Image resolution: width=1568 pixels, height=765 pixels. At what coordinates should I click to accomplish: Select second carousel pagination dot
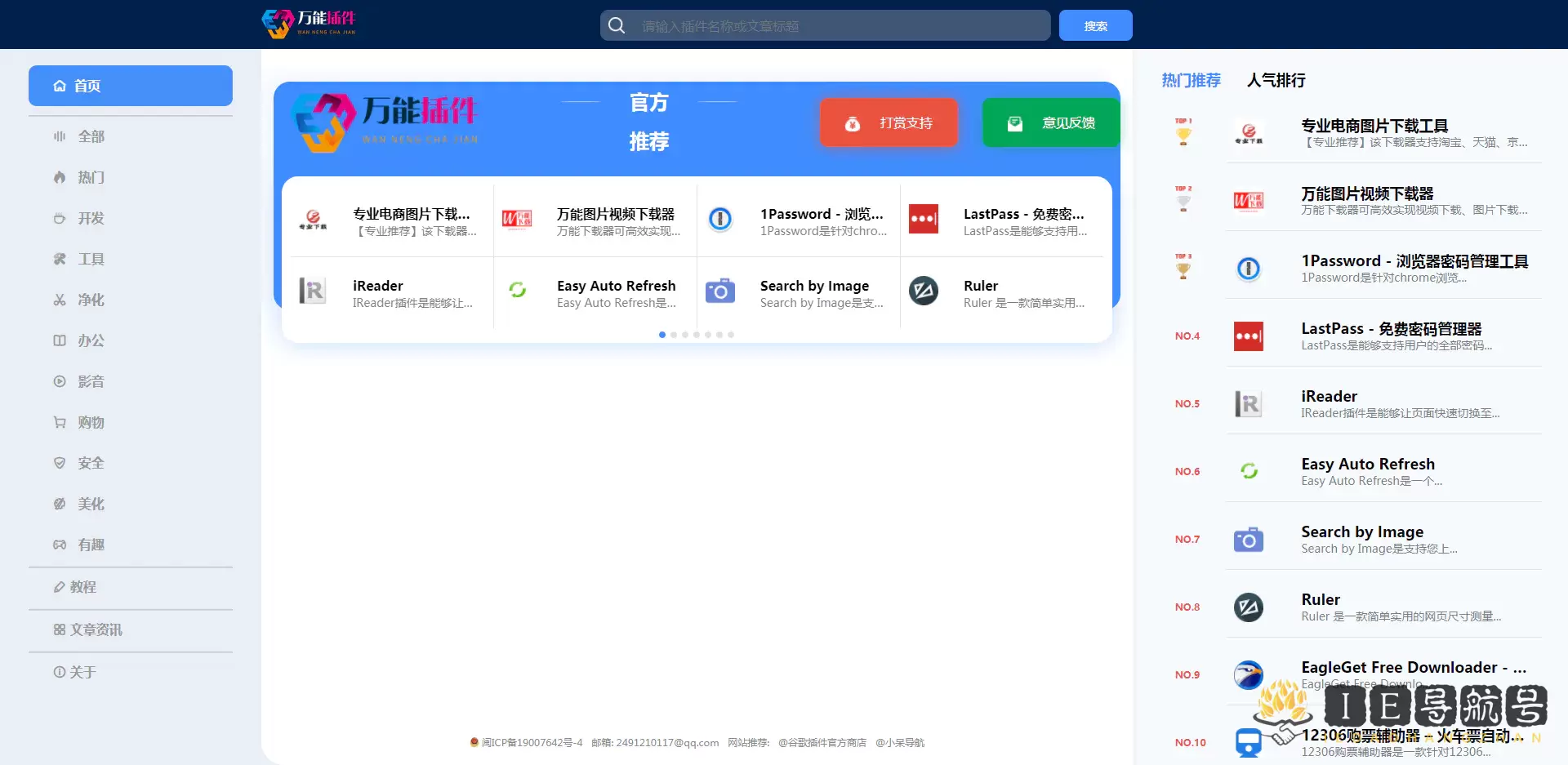pyautogui.click(x=674, y=335)
